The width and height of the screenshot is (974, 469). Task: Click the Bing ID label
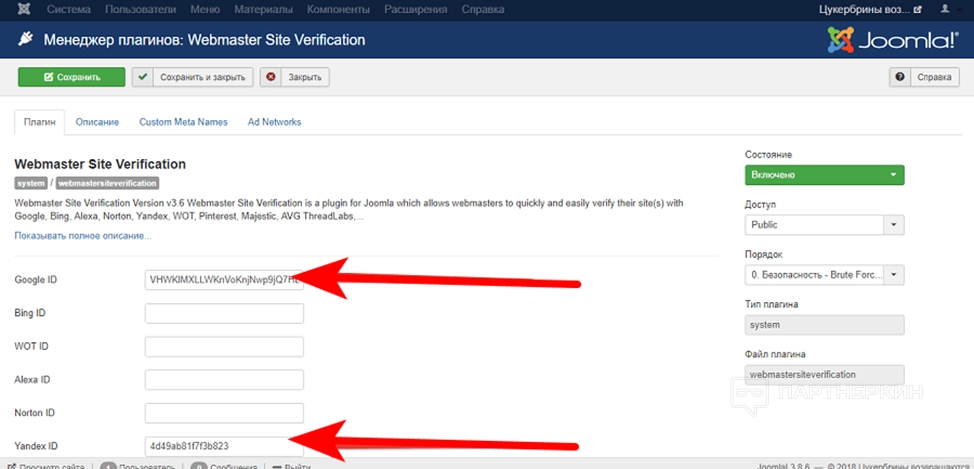[30, 313]
